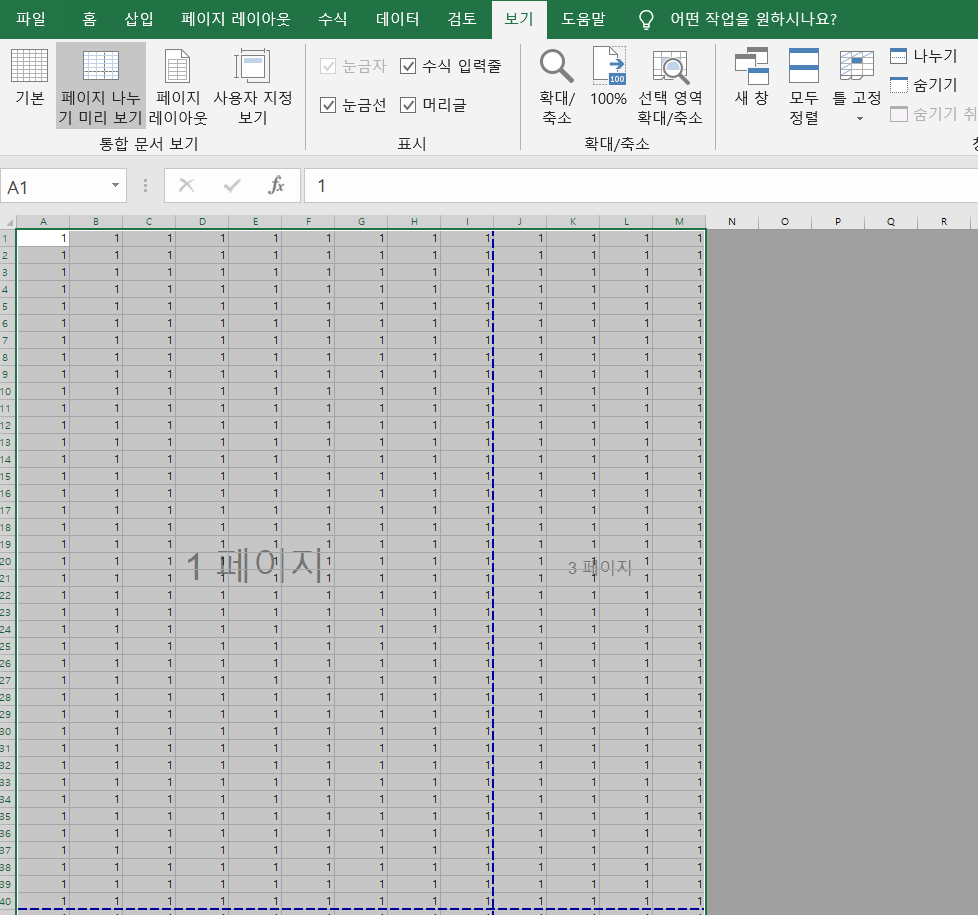This screenshot has width=978, height=915.
Task: Switch to the Insert (삽입) tab
Action: click(138, 19)
